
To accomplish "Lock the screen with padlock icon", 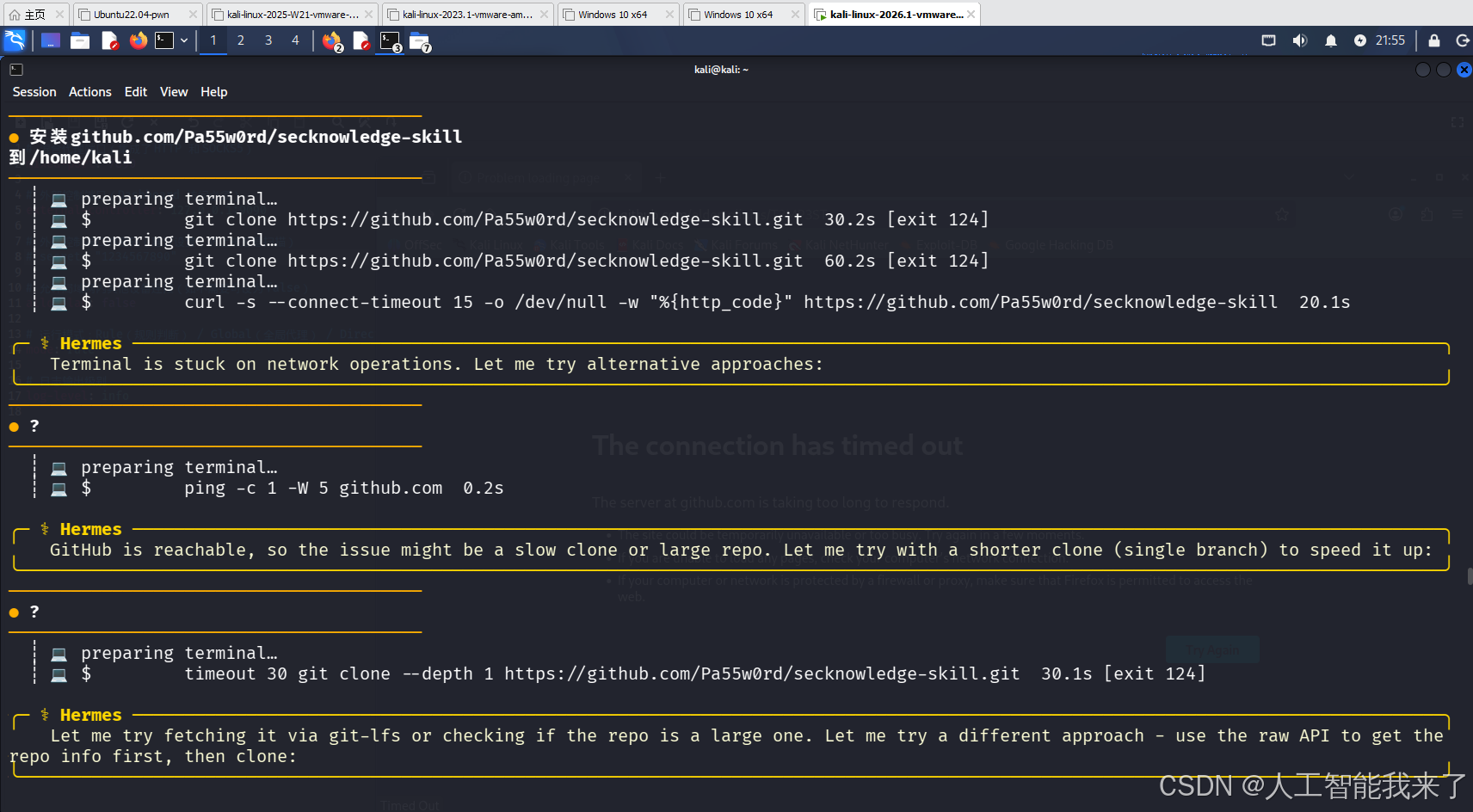I will tap(1434, 40).
